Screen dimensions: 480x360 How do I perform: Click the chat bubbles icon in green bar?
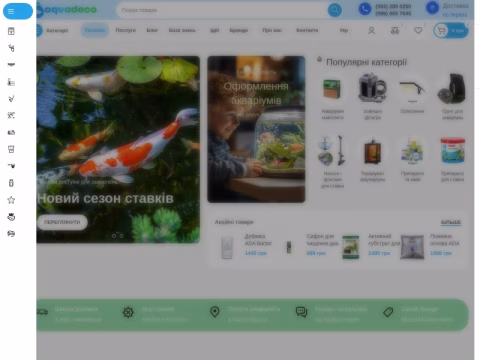tap(301, 312)
